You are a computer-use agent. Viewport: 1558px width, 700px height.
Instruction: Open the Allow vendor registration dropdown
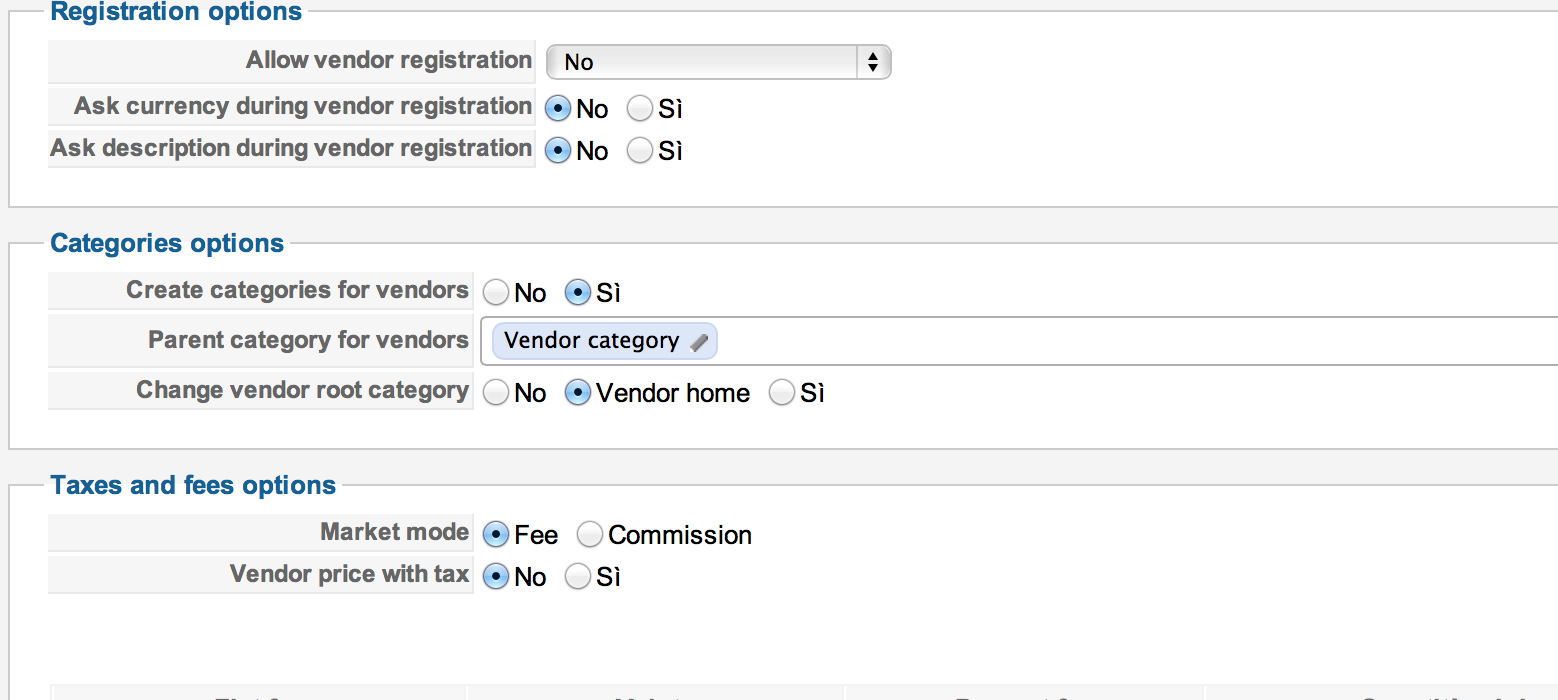tap(718, 62)
